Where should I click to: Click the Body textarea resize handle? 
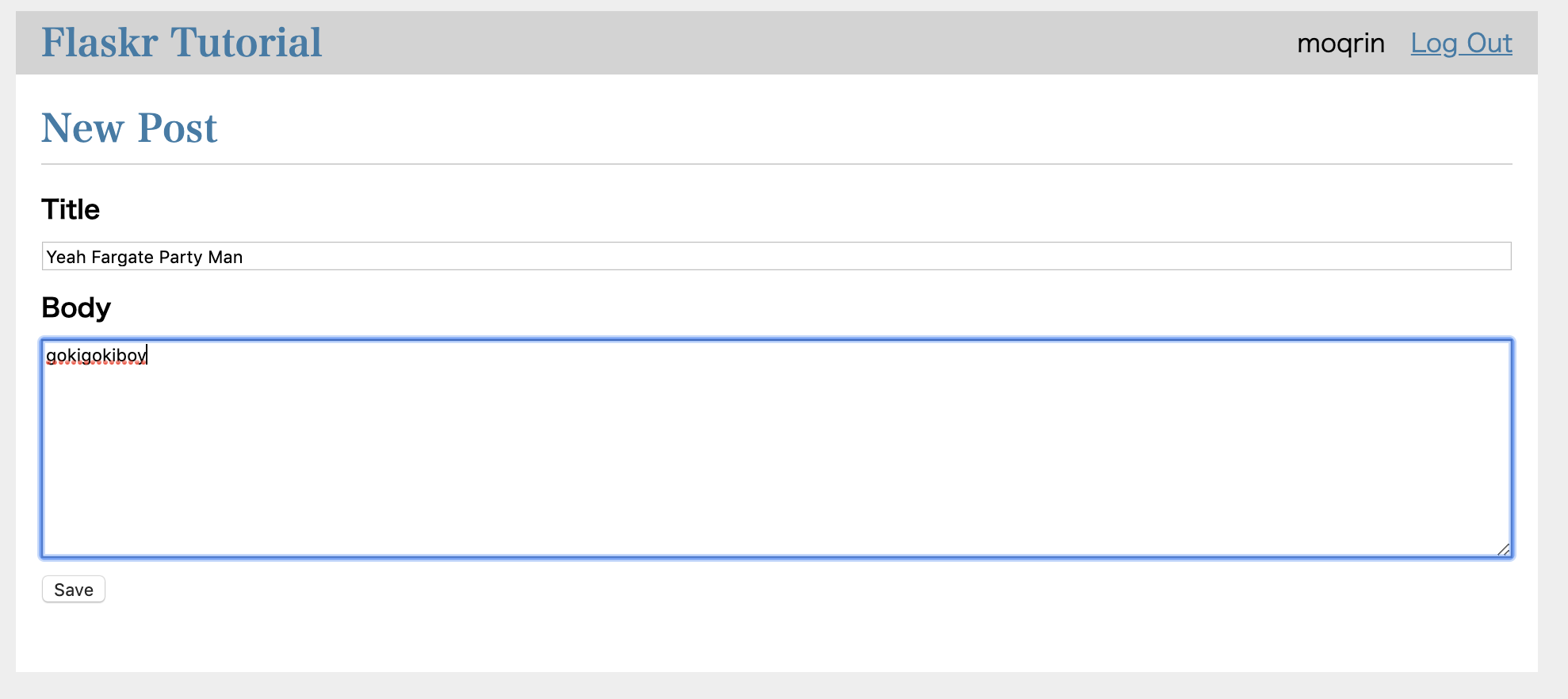1503,549
